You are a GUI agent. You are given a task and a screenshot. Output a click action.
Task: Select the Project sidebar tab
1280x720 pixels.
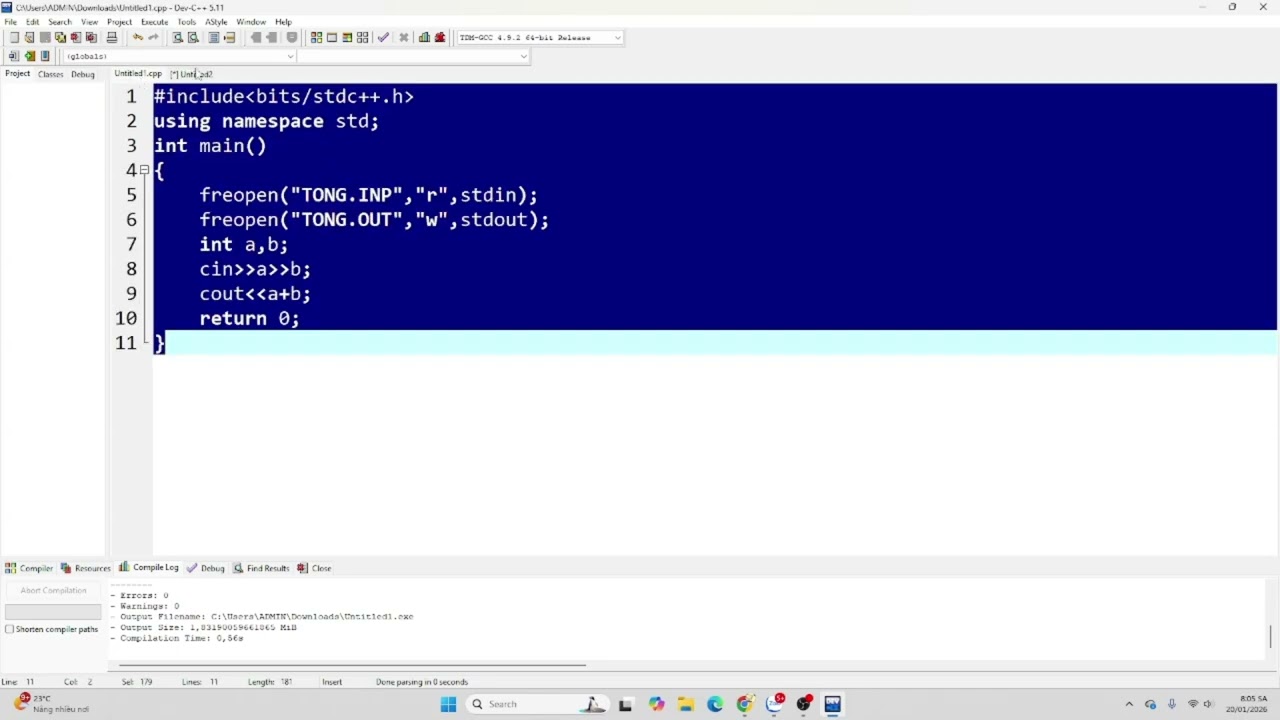[x=17, y=74]
